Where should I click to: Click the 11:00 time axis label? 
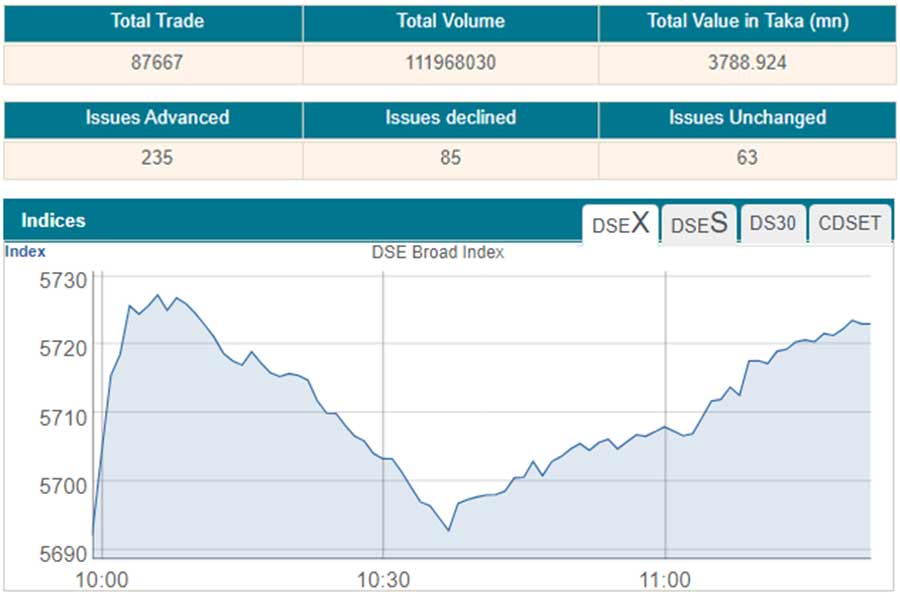665,580
